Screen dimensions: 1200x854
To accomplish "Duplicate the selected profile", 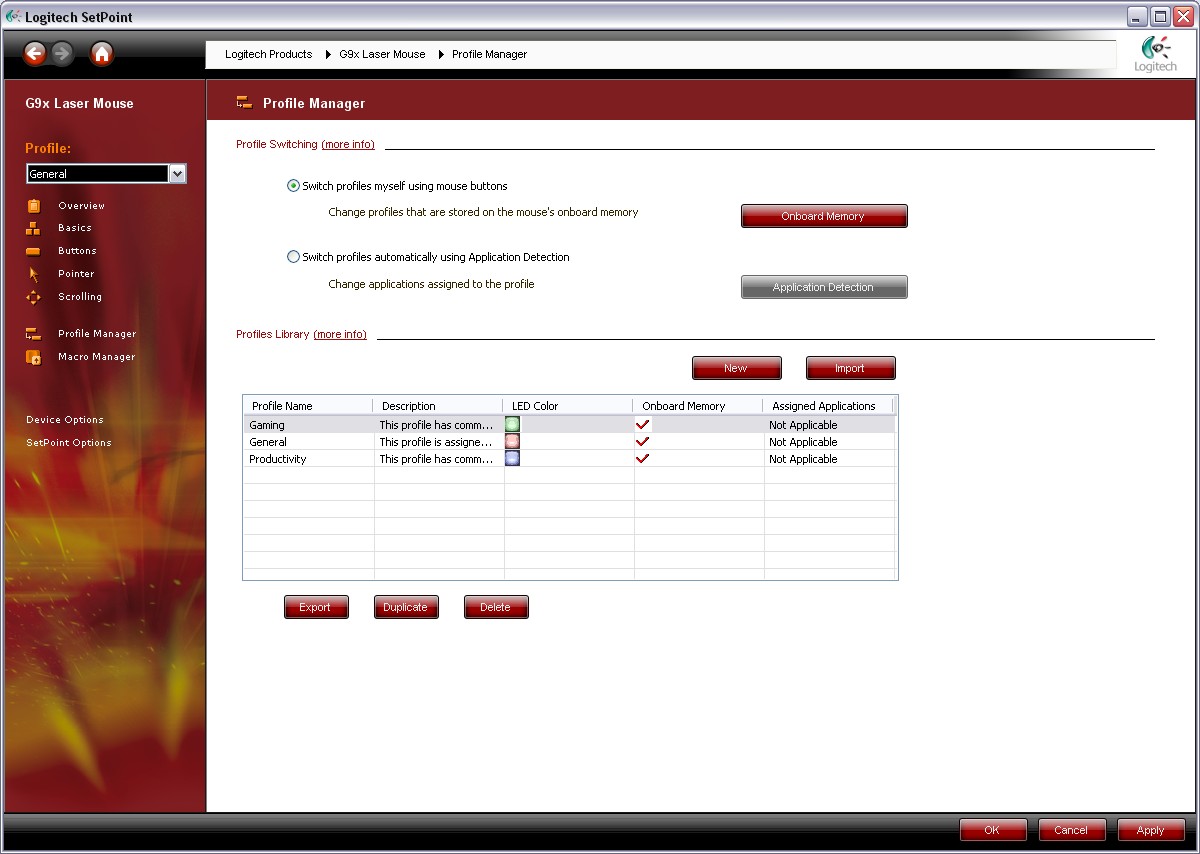I will tap(406, 607).
